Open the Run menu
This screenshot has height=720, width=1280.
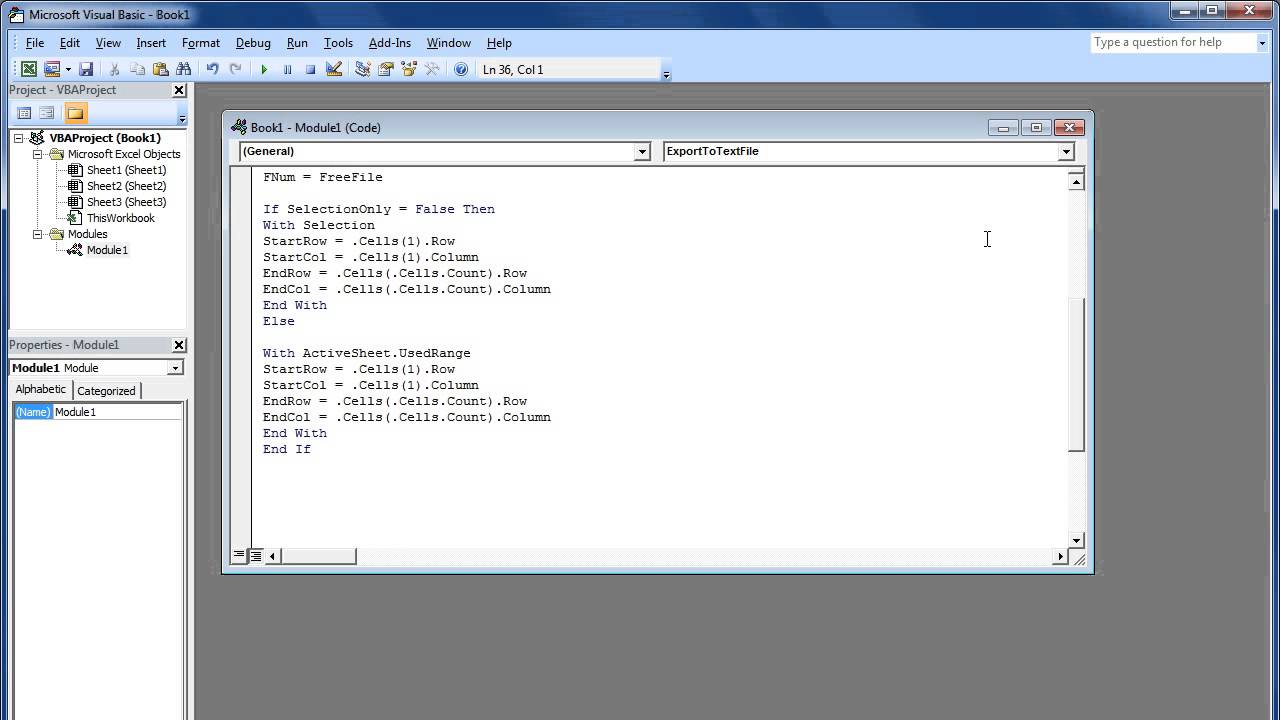pyautogui.click(x=297, y=43)
